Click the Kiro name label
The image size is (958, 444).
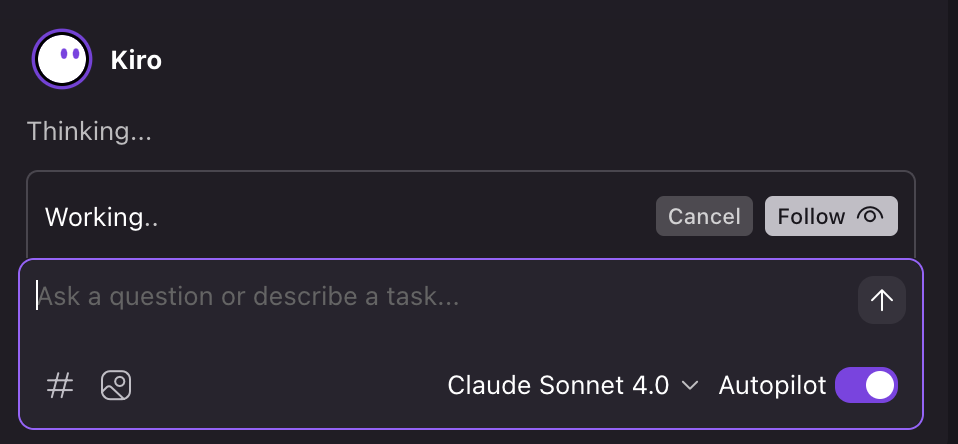[x=136, y=60]
